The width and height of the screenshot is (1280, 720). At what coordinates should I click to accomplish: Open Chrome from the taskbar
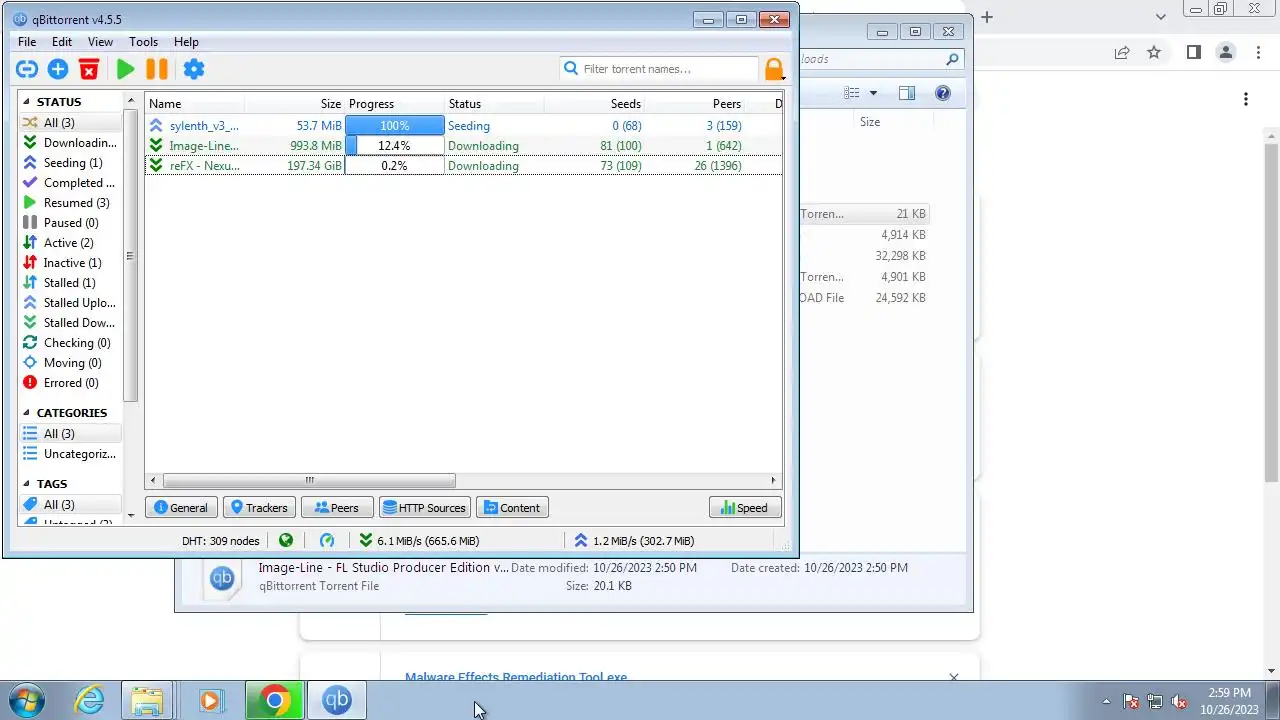[x=275, y=700]
